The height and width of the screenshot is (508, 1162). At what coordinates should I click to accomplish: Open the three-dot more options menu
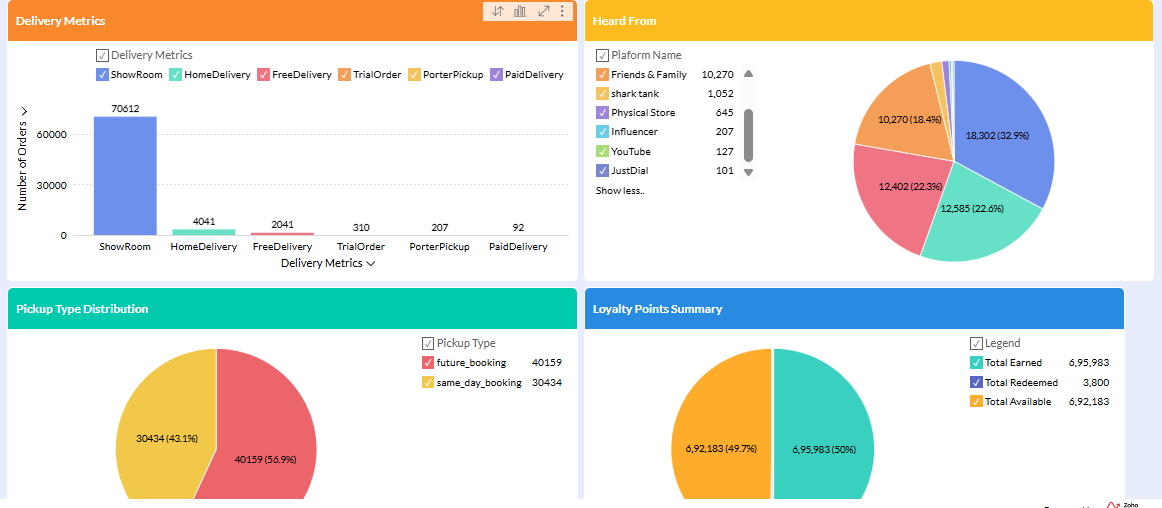562,11
